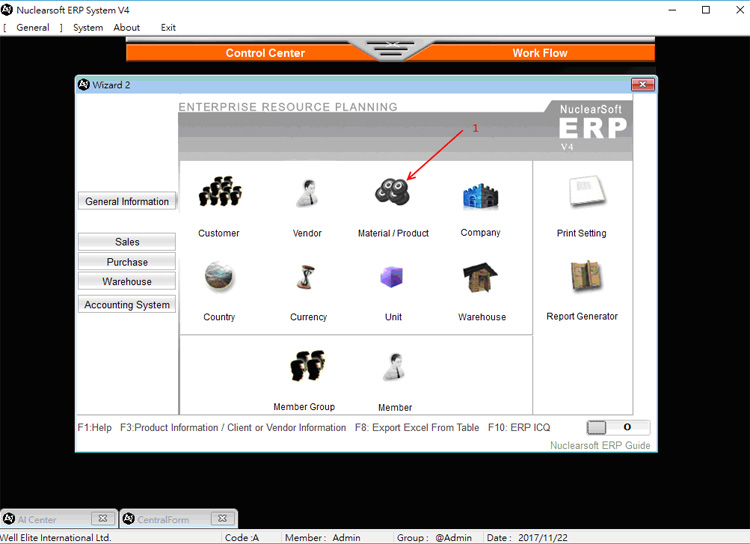Open the Company castle icon
Screen dimensions: 750x544
(x=480, y=196)
